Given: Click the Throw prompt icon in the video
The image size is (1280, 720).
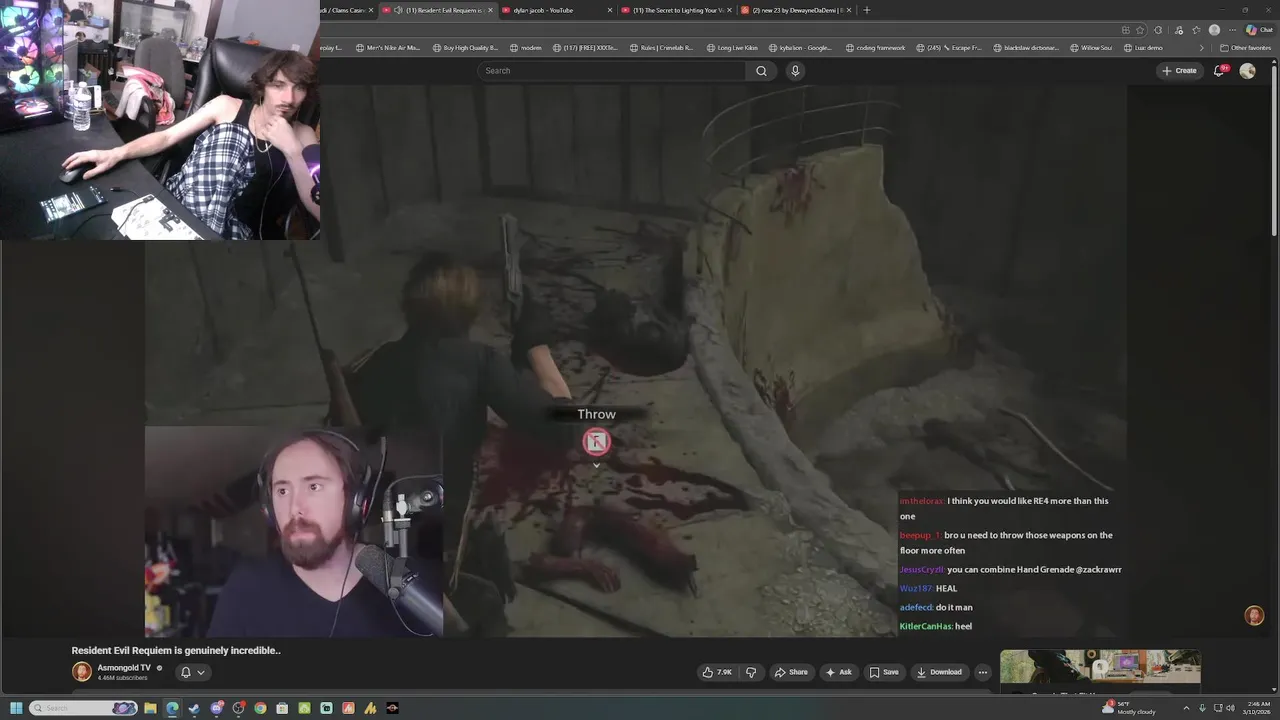Looking at the screenshot, I should (596, 442).
